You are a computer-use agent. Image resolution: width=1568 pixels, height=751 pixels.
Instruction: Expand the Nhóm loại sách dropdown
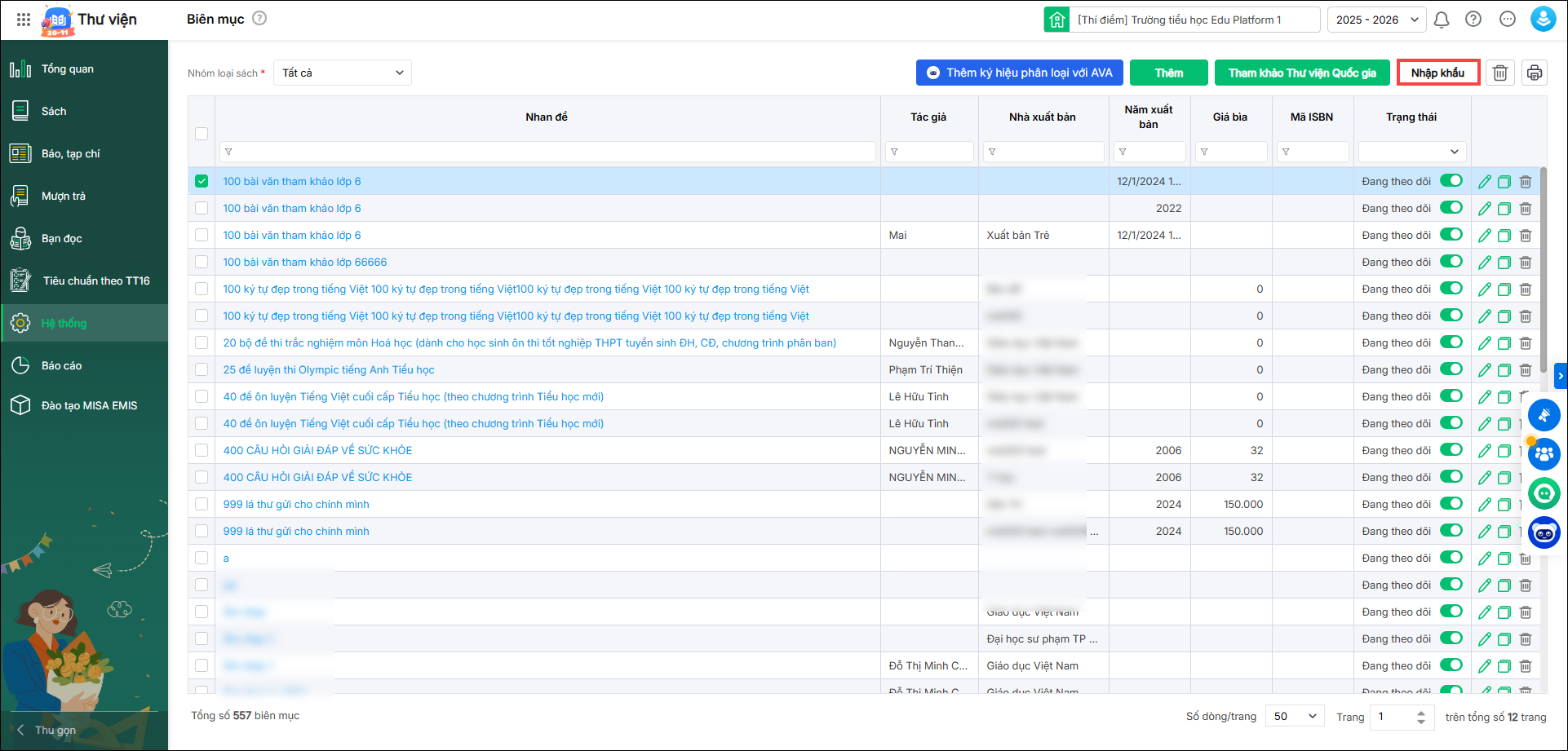(342, 73)
